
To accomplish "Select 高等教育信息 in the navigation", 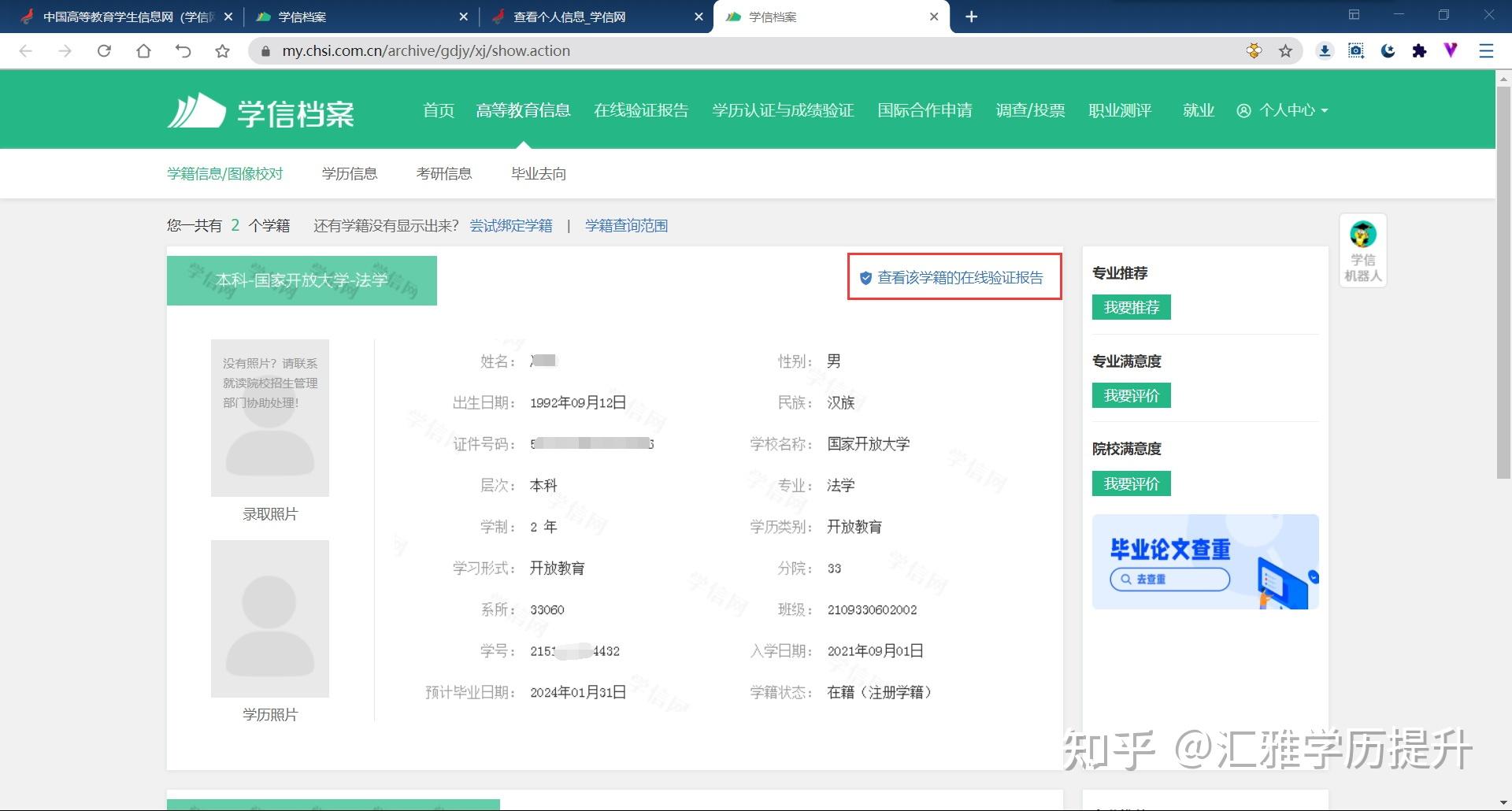I will (x=523, y=110).
